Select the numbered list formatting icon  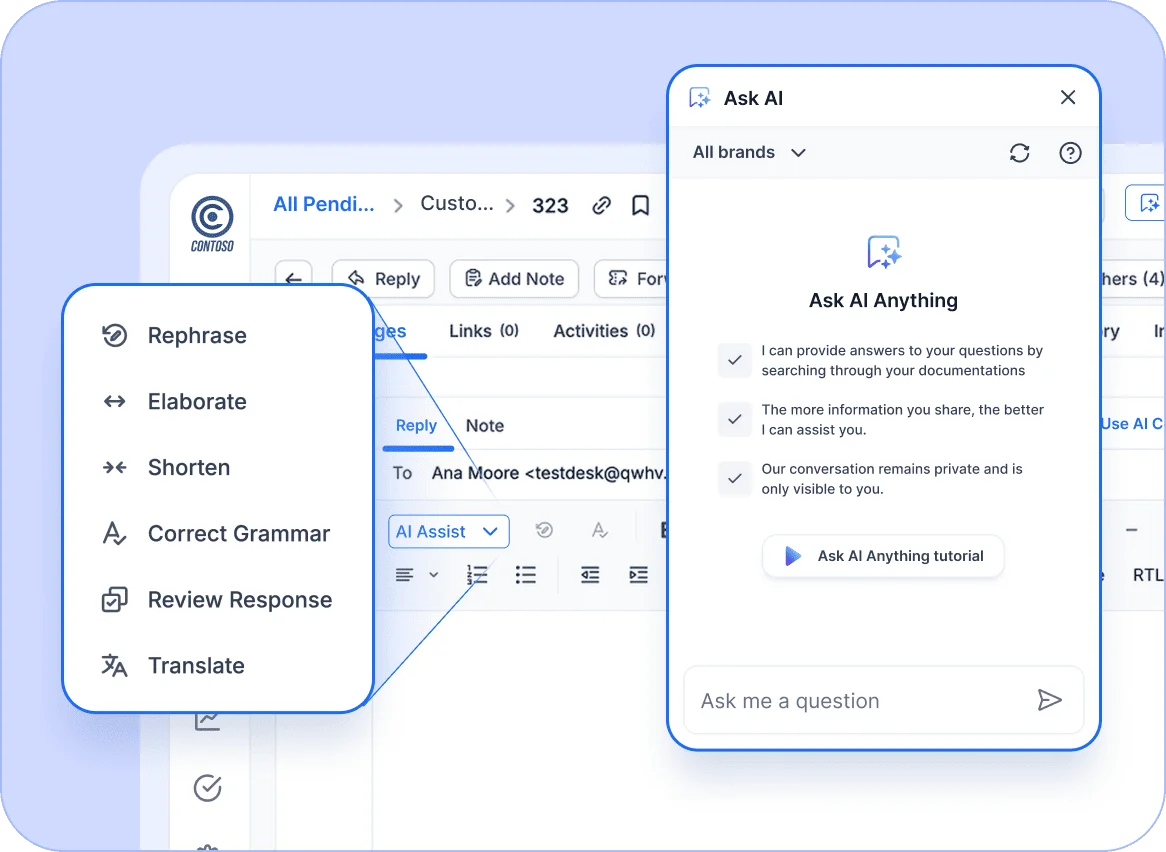click(x=477, y=575)
